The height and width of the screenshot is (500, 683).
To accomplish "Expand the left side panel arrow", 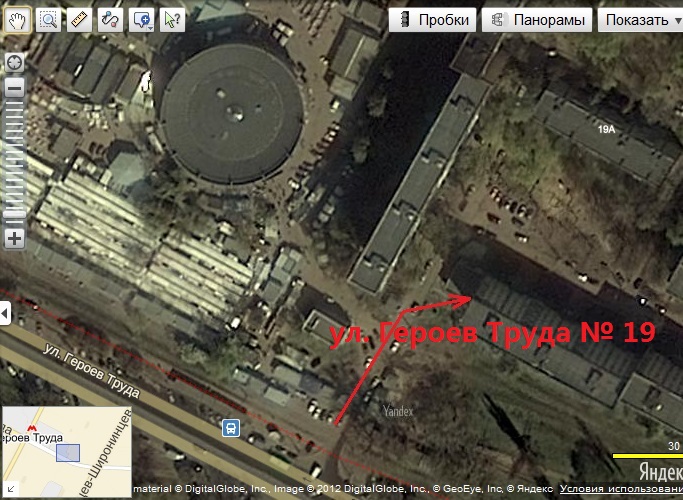I will (5, 314).
